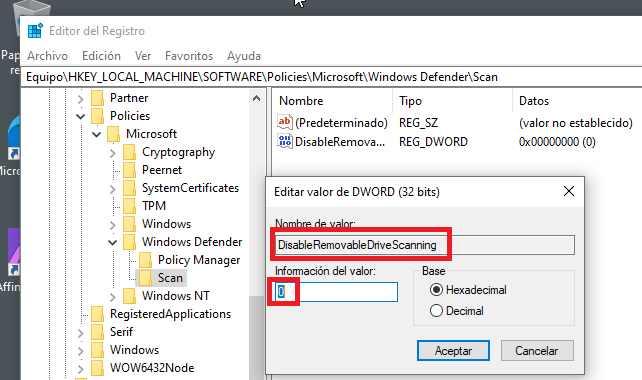Open the Edición menu
Viewport: 642px width, 380px height.
101,56
